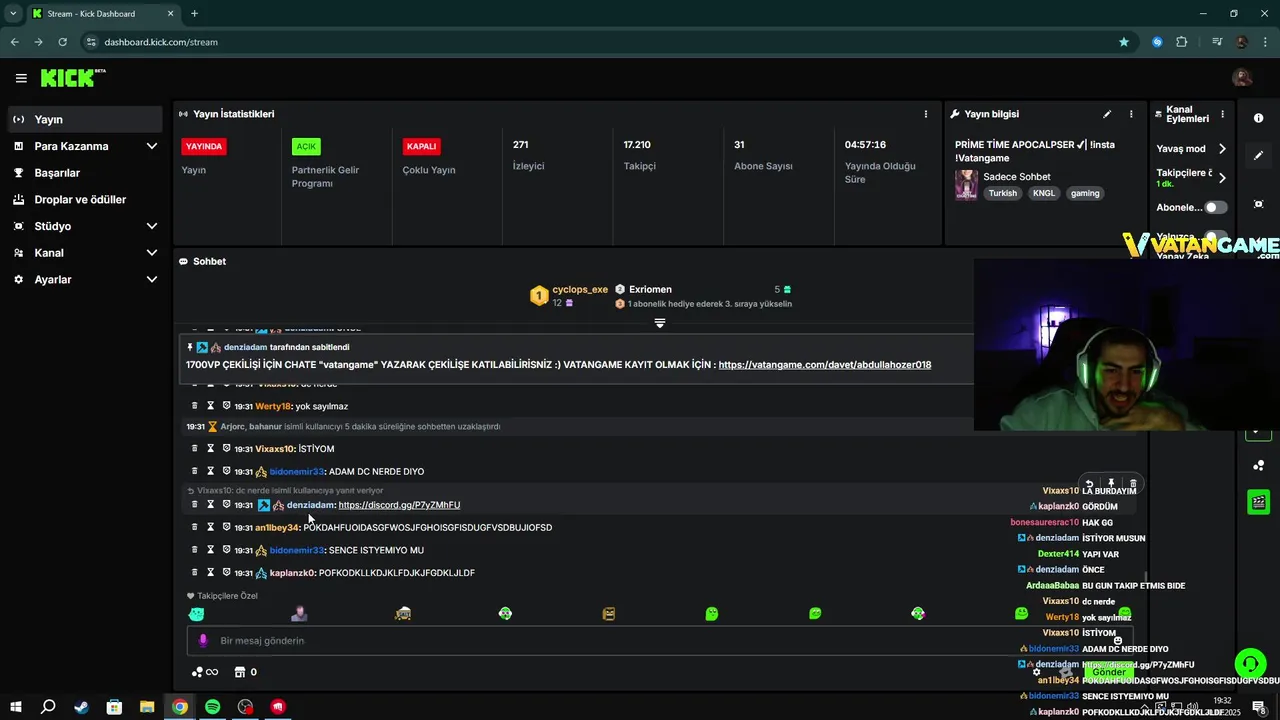Click the pencil icon in the right rail
The image size is (1280, 720).
pos(1258,156)
